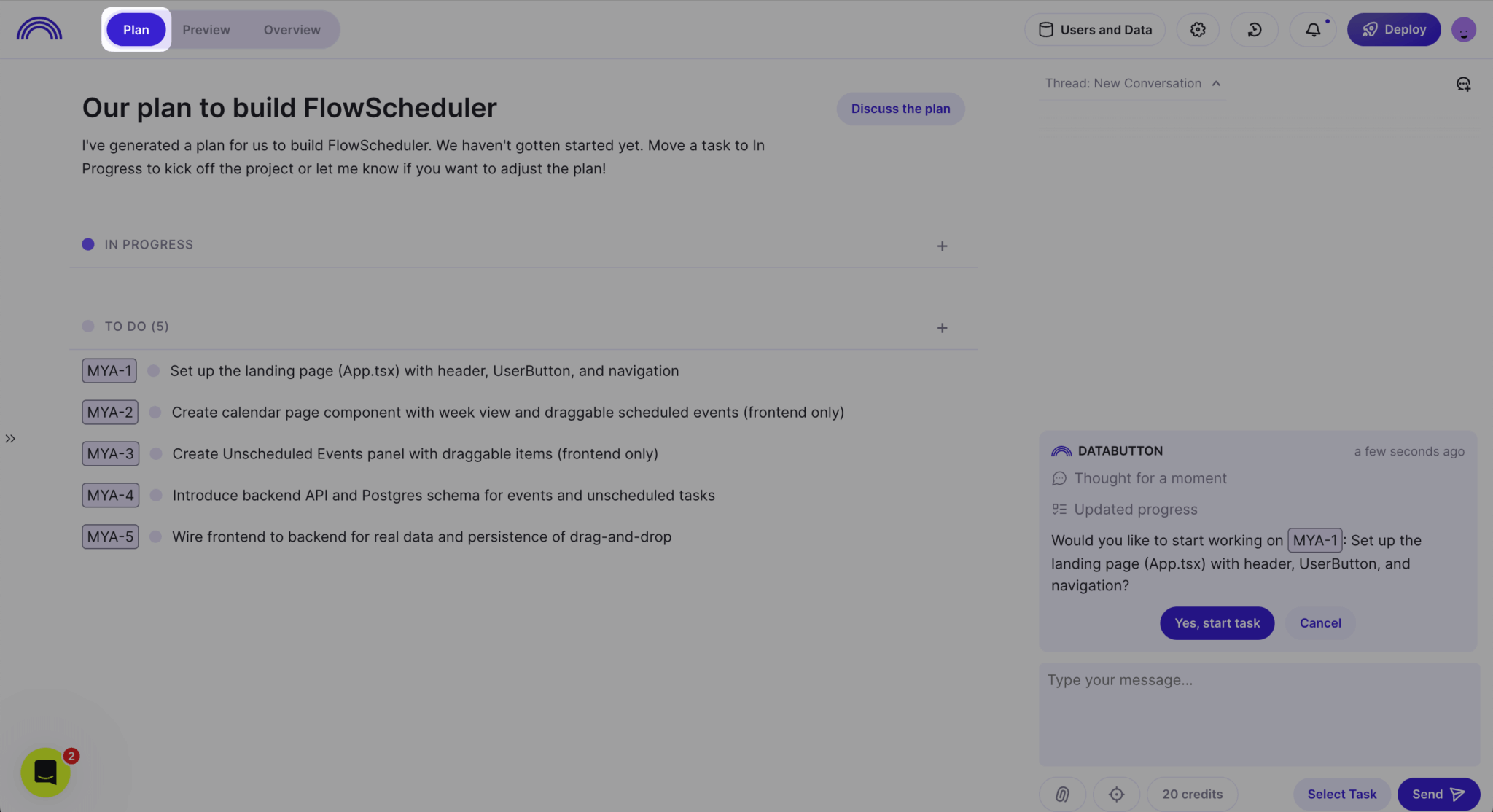Open notifications bell icon
This screenshot has height=812, width=1493.
pos(1313,30)
